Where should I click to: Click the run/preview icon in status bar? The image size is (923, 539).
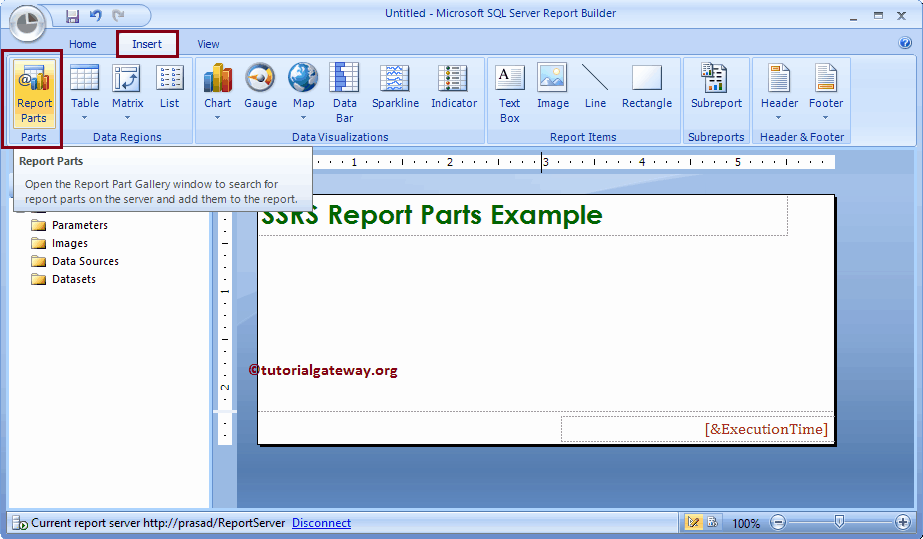(712, 523)
